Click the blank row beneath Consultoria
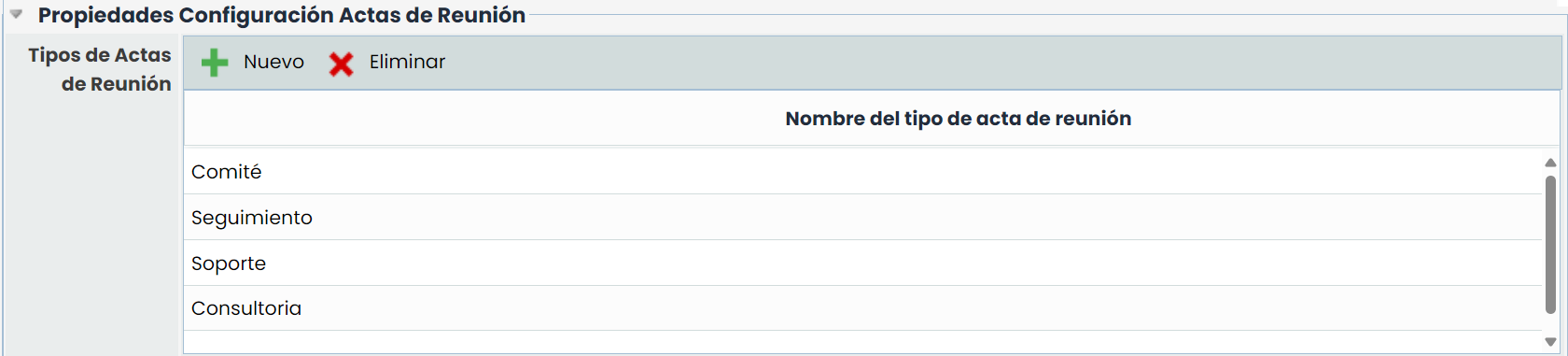The width and height of the screenshot is (1568, 356). [862, 342]
